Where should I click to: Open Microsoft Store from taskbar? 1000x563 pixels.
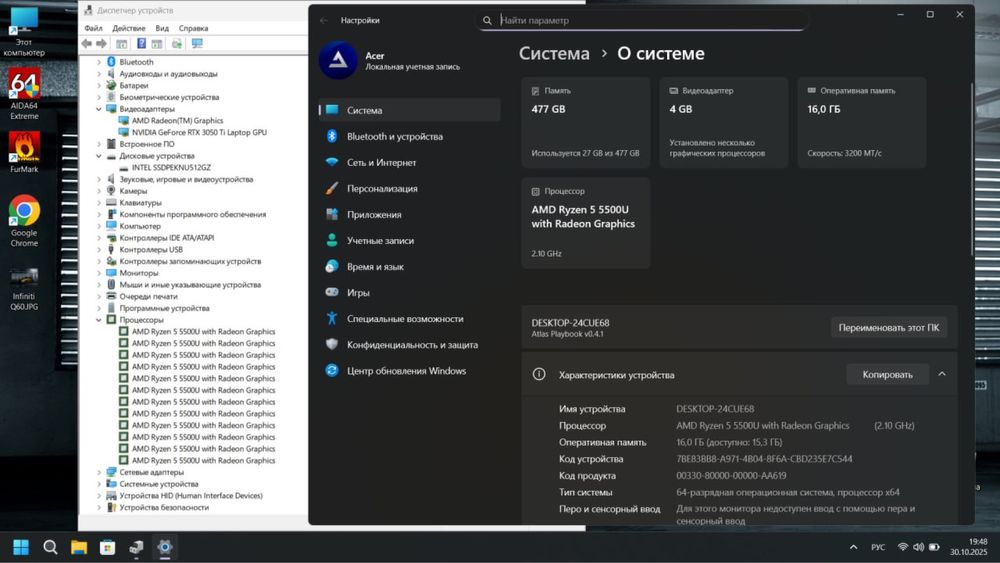(x=108, y=547)
